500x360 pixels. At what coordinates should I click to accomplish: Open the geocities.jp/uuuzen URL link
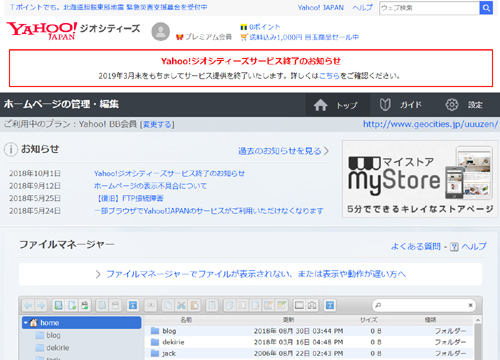(430, 124)
